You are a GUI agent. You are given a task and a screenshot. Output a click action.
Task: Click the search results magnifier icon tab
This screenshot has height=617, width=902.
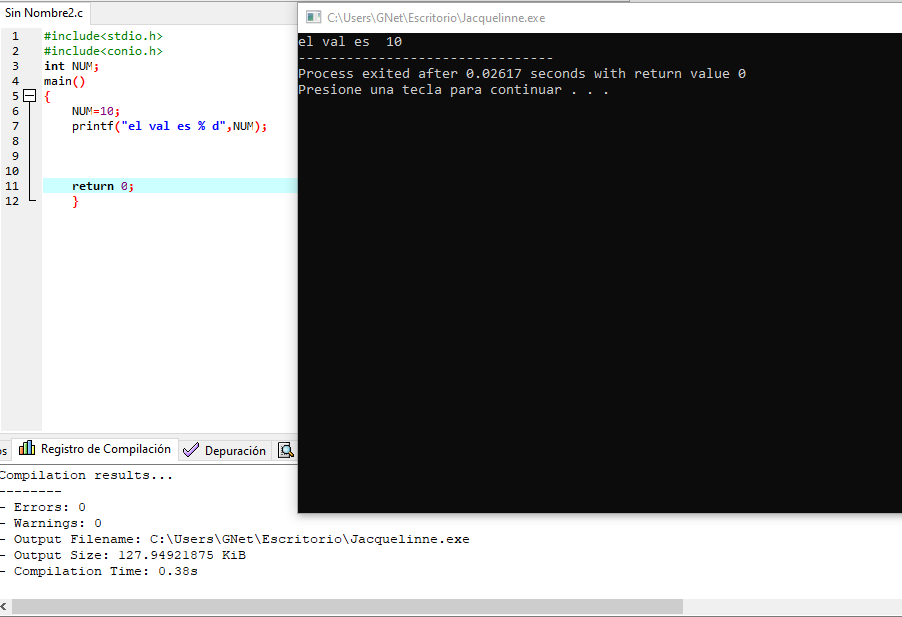coord(286,450)
